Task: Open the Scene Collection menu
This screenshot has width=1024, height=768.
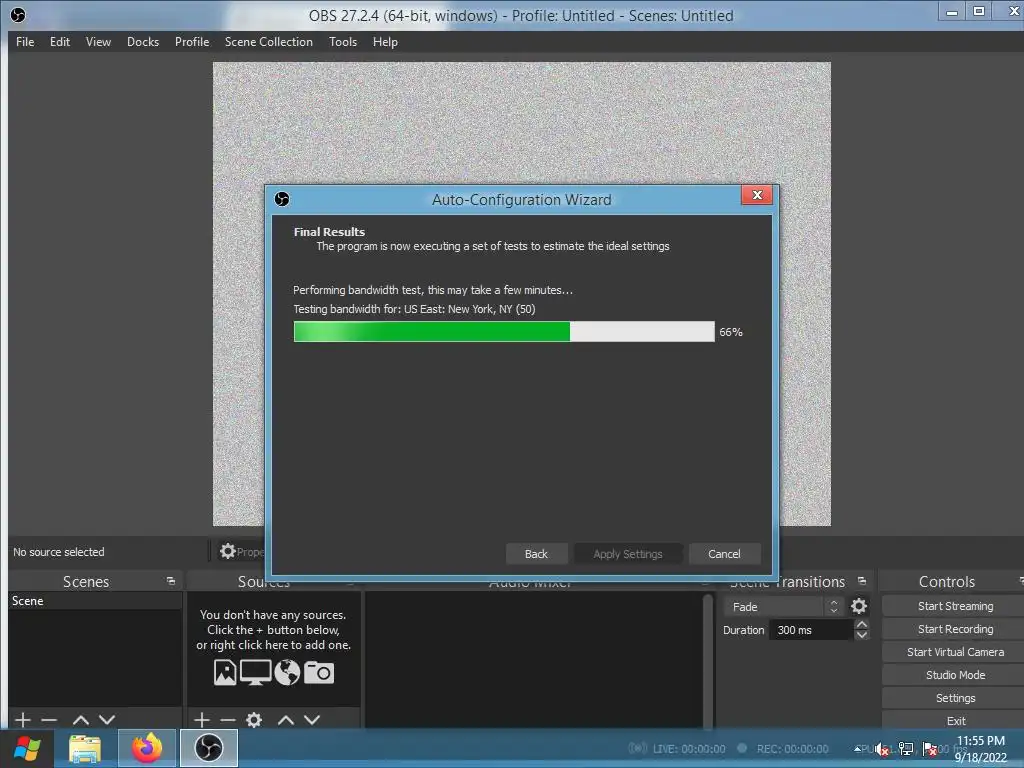Action: click(x=268, y=42)
